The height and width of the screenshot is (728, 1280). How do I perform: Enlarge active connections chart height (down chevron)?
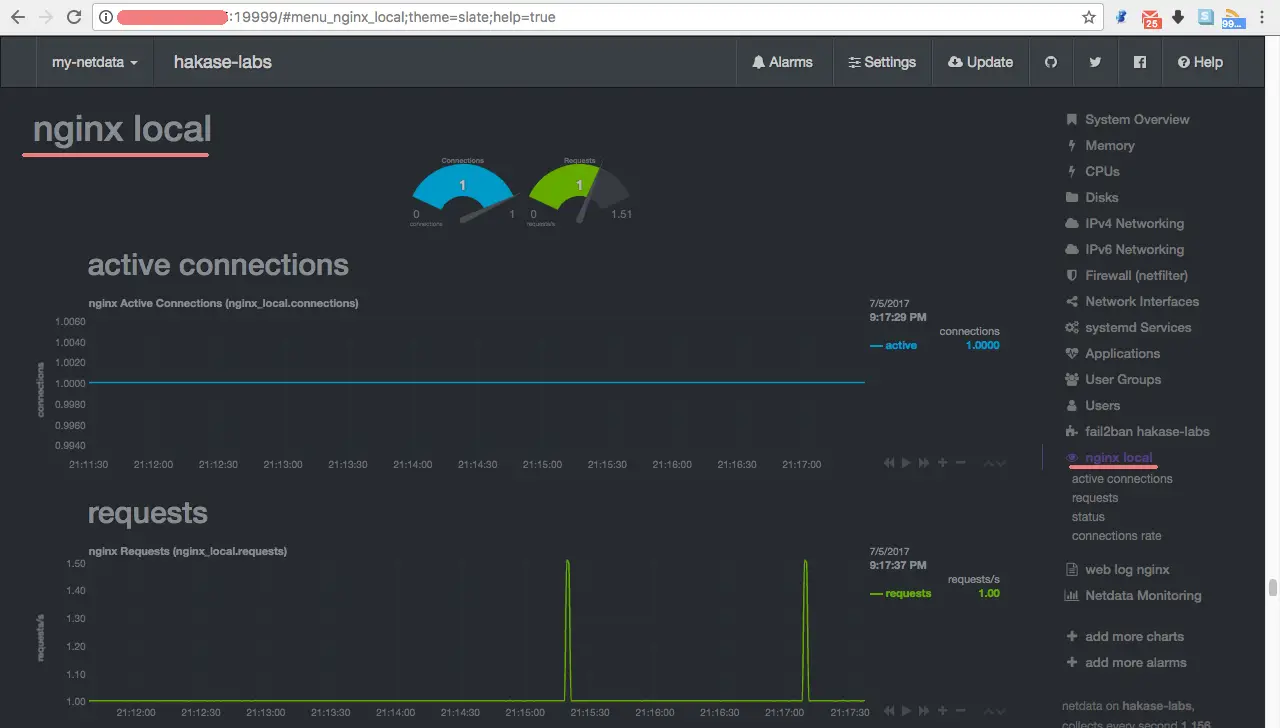pyautogui.click(x=1001, y=463)
